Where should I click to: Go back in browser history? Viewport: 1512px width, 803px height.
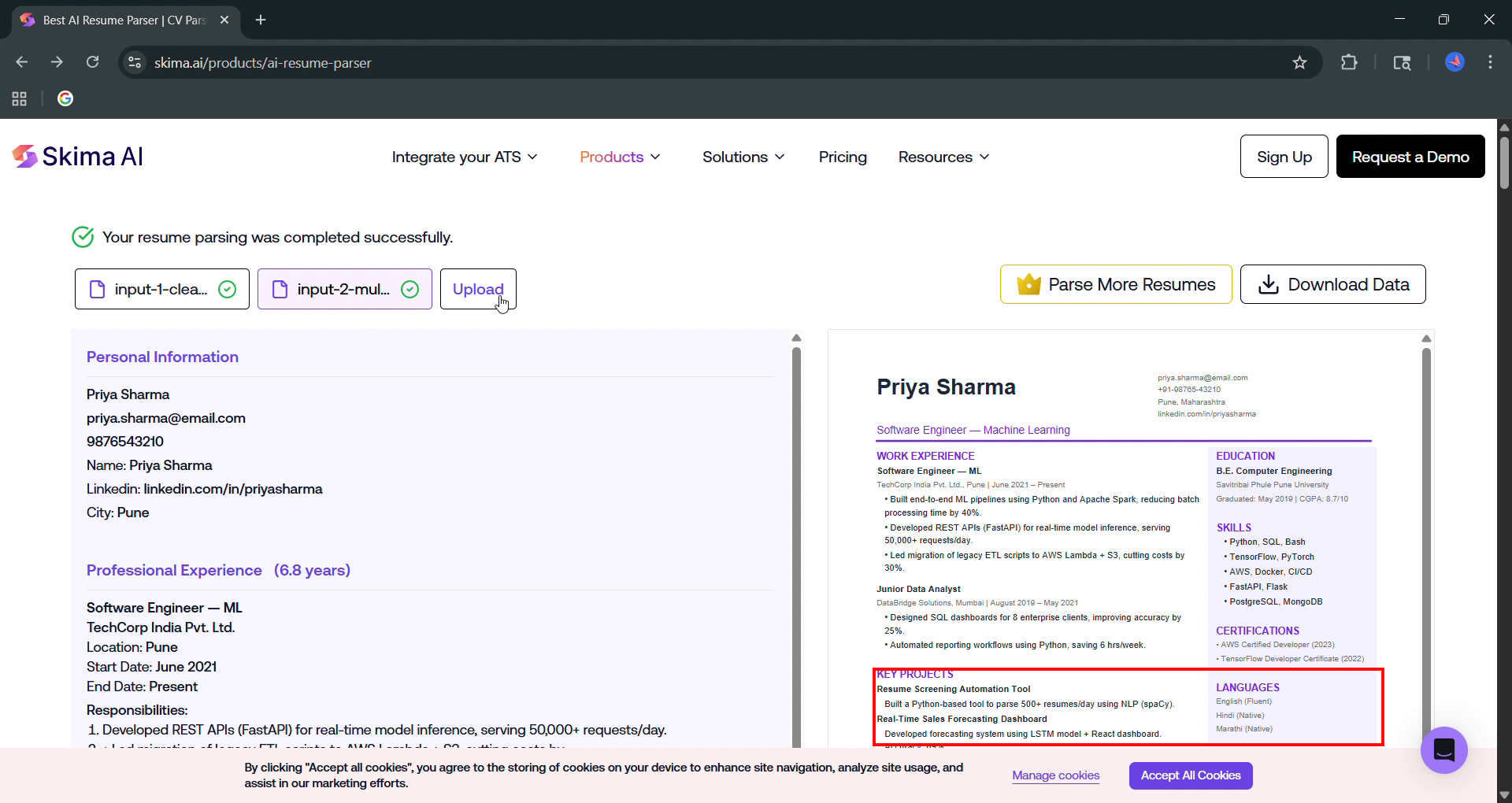(22, 62)
